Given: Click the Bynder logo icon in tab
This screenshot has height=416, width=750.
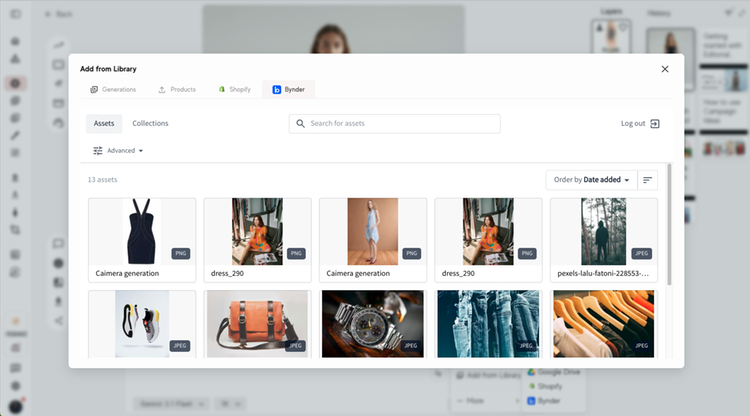Looking at the screenshot, I should tap(276, 89).
